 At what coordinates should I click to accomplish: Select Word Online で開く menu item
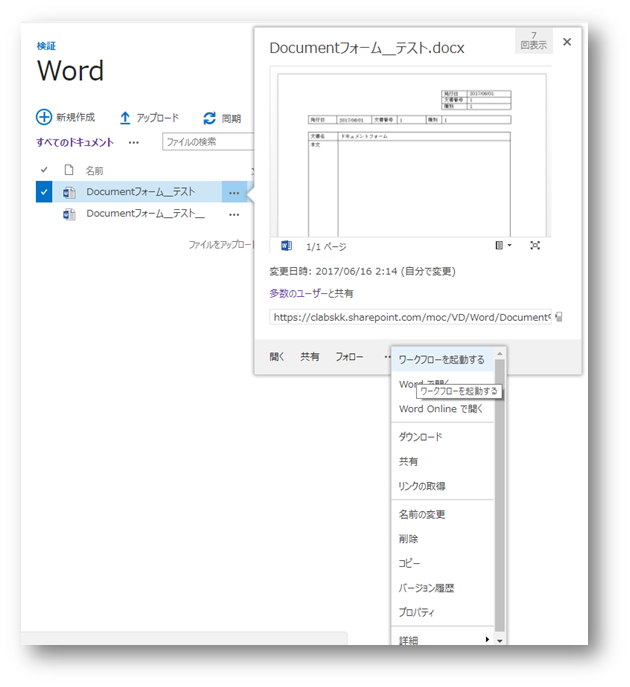coord(442,409)
